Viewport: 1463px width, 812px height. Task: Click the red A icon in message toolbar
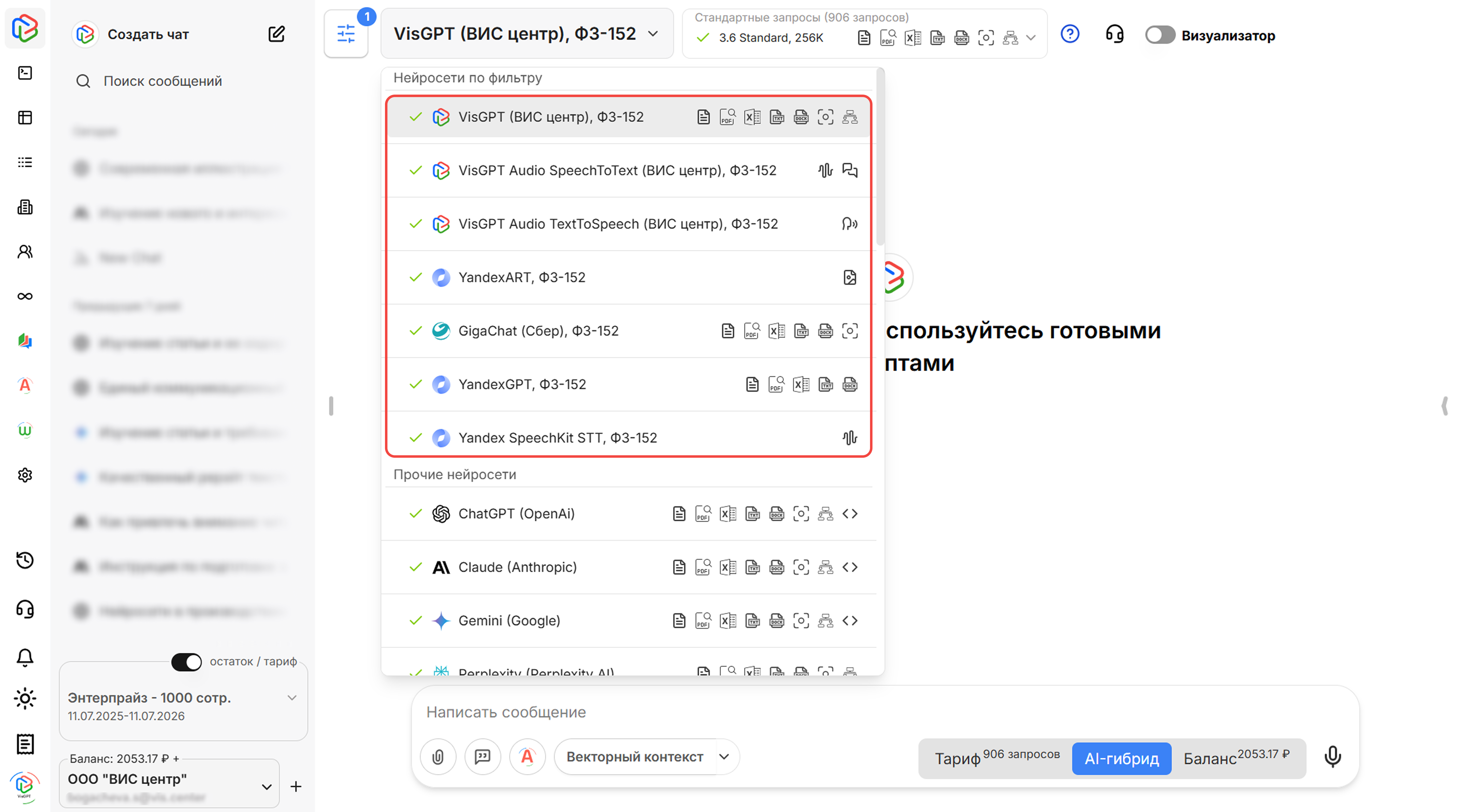pos(528,757)
